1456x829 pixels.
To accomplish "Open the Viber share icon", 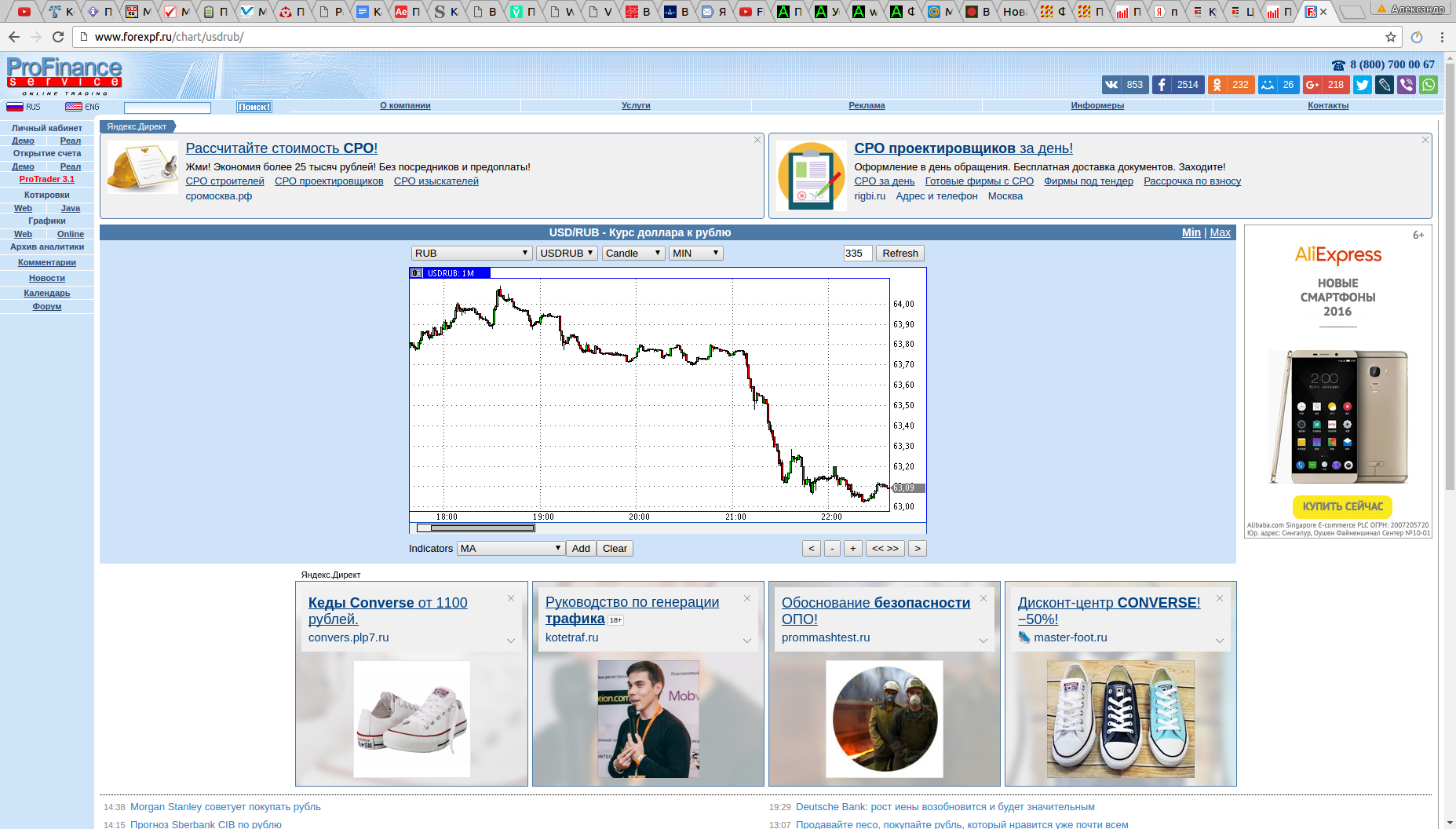I will pyautogui.click(x=1407, y=85).
